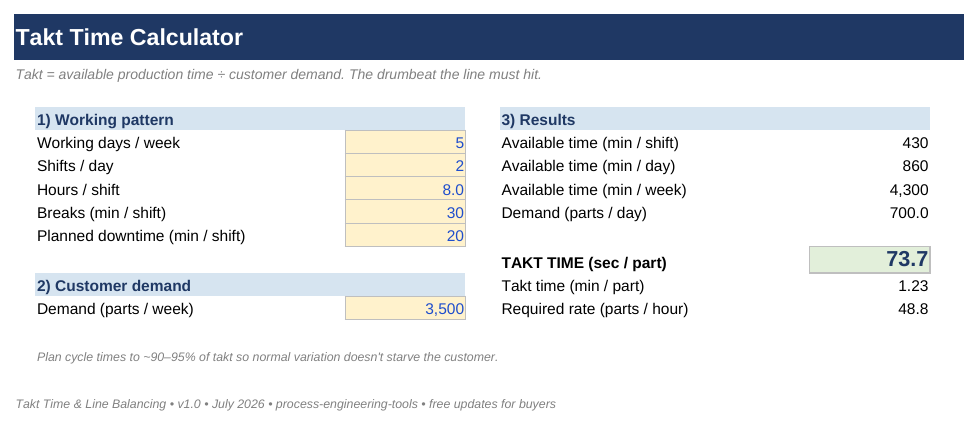
Task: Select the 'Demand (parts / week)' label
Action: pyautogui.click(x=115, y=308)
